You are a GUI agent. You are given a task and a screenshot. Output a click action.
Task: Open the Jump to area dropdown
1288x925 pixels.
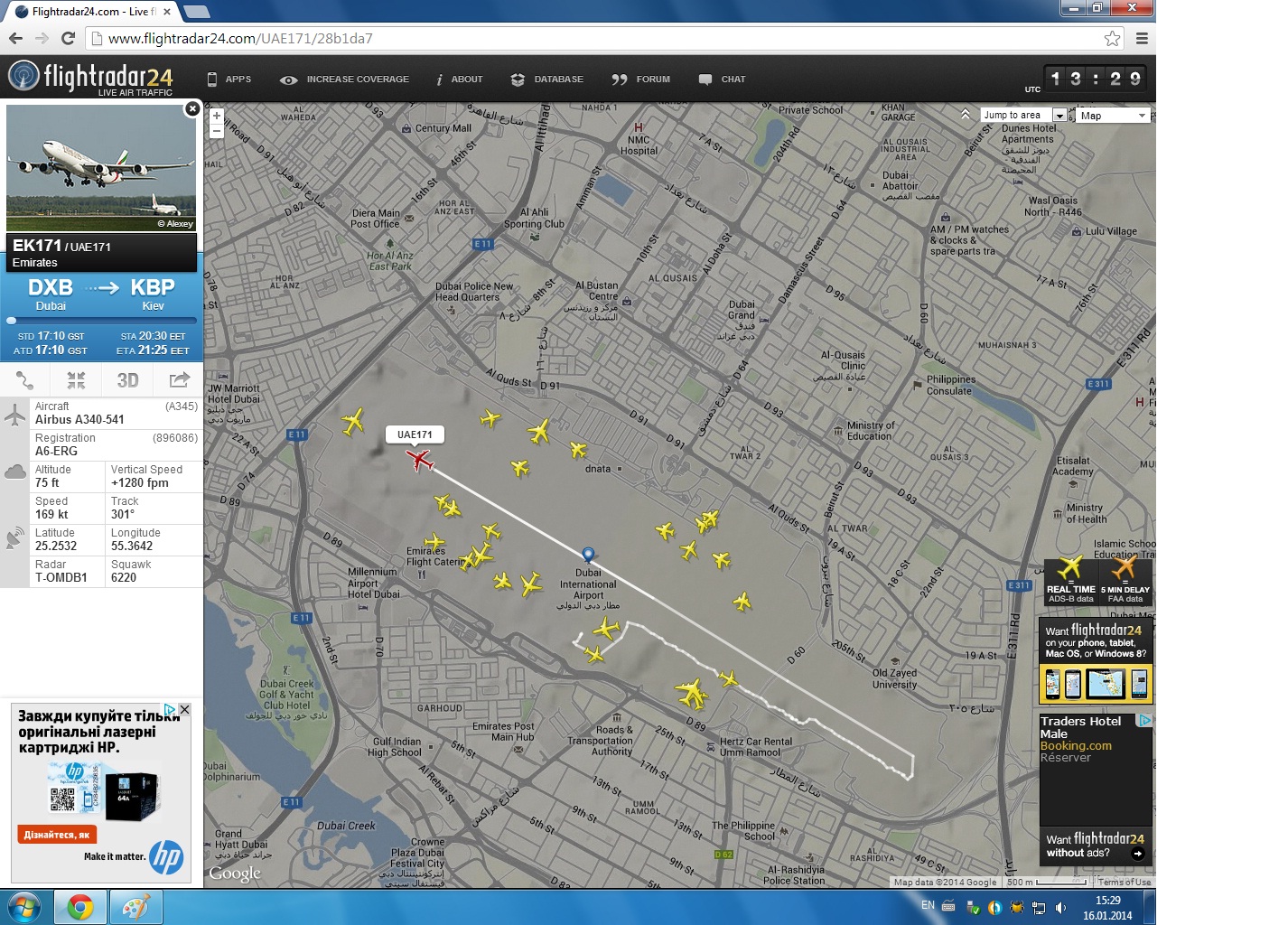click(x=1023, y=116)
